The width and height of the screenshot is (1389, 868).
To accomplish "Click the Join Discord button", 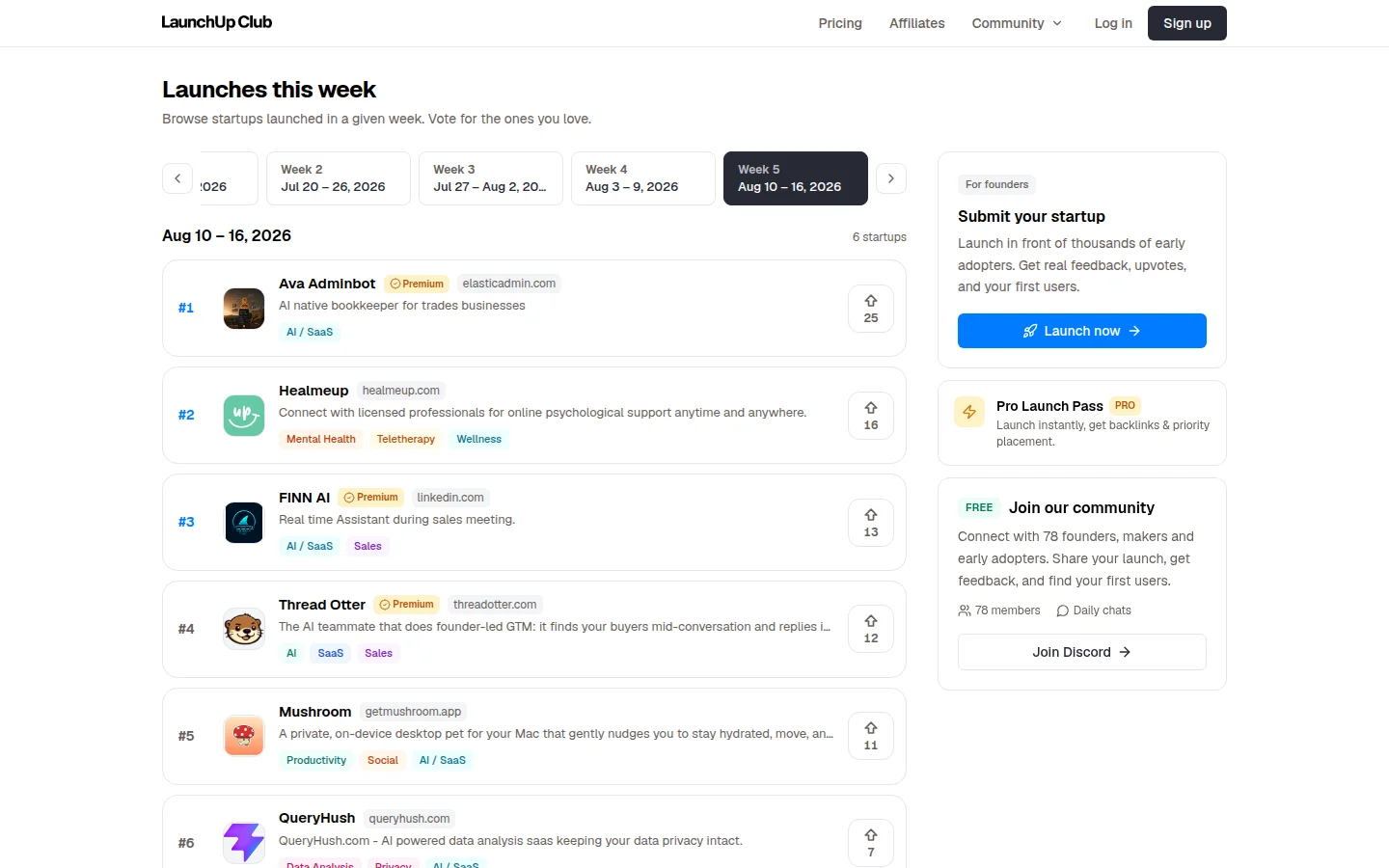I will 1082,652.
